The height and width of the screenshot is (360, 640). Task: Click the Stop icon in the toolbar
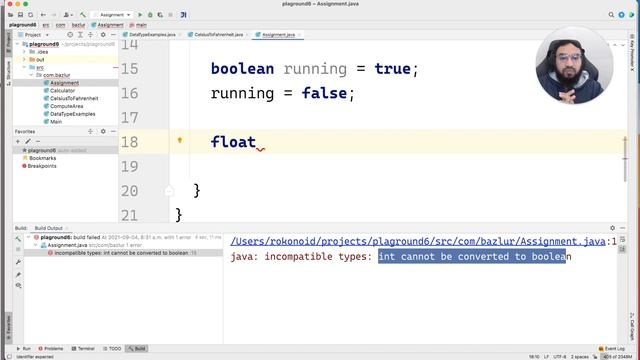coord(171,15)
